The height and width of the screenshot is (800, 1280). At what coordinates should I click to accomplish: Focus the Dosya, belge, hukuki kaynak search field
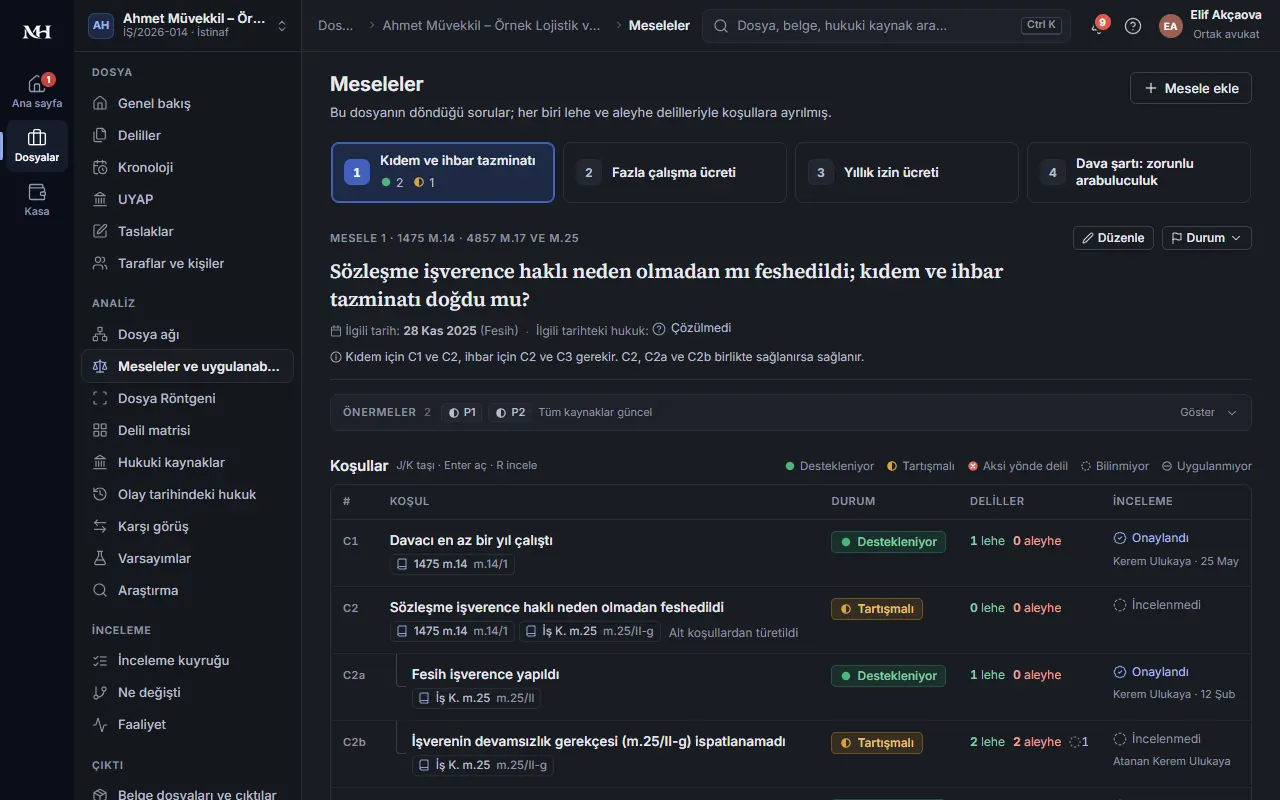pos(886,26)
